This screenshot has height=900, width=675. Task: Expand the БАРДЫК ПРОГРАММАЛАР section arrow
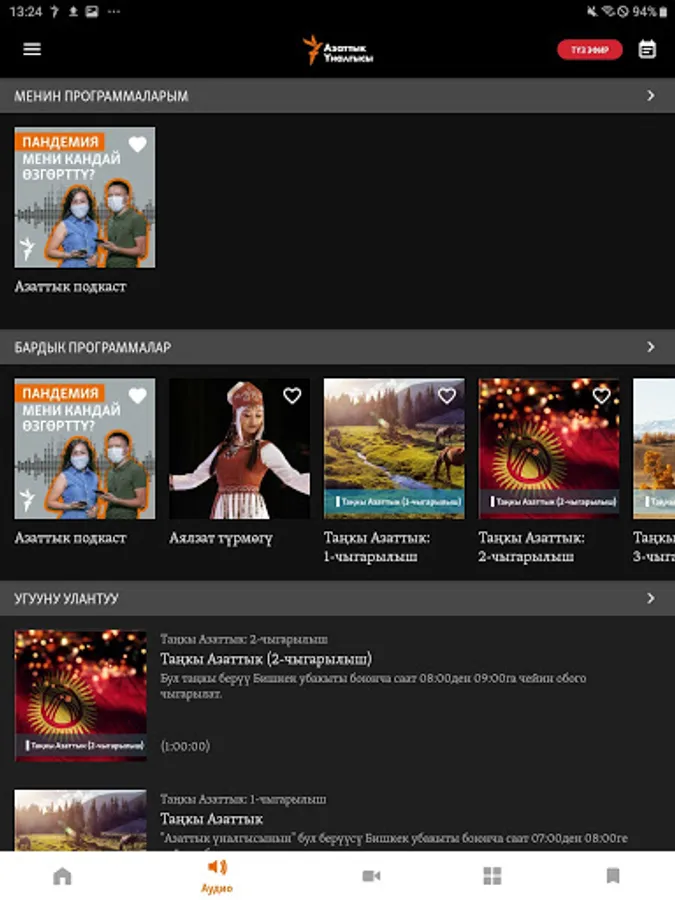(x=650, y=347)
